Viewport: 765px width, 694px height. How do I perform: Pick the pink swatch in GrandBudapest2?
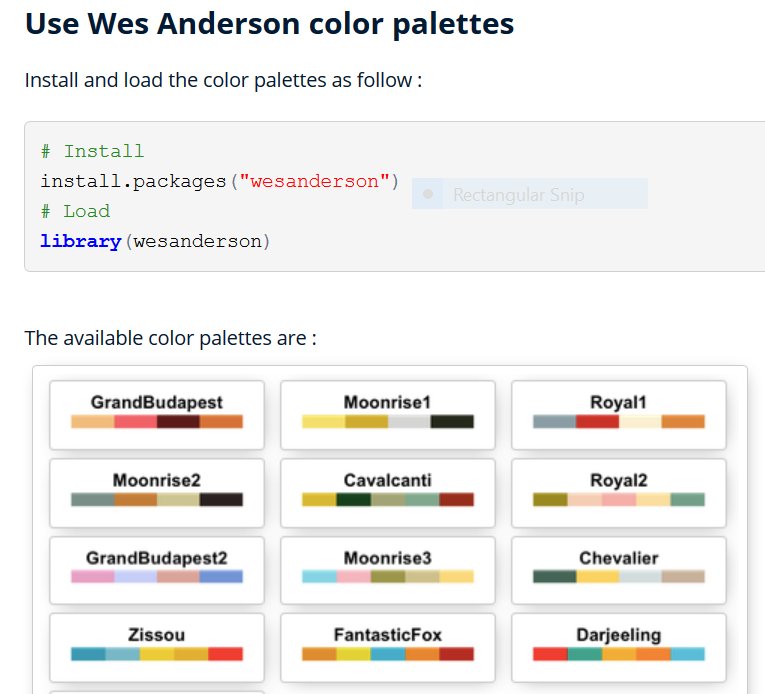93,576
